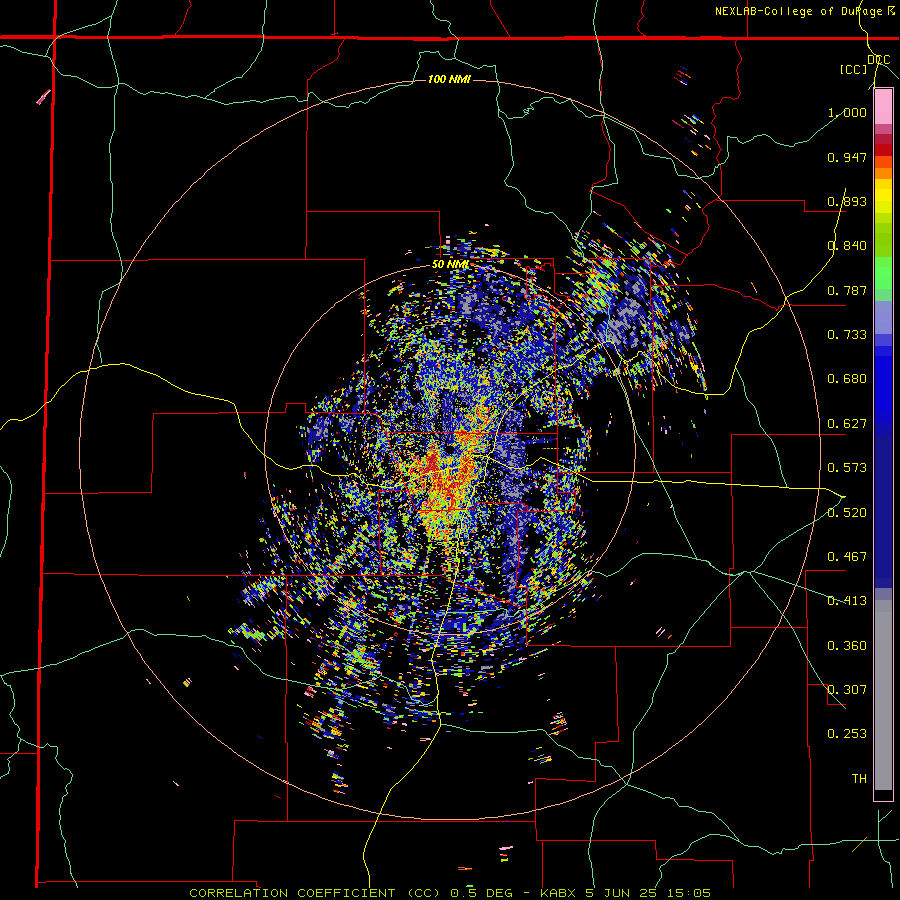Click the 0.467 legend value
Image resolution: width=900 pixels, height=900 pixels.
pyautogui.click(x=847, y=557)
